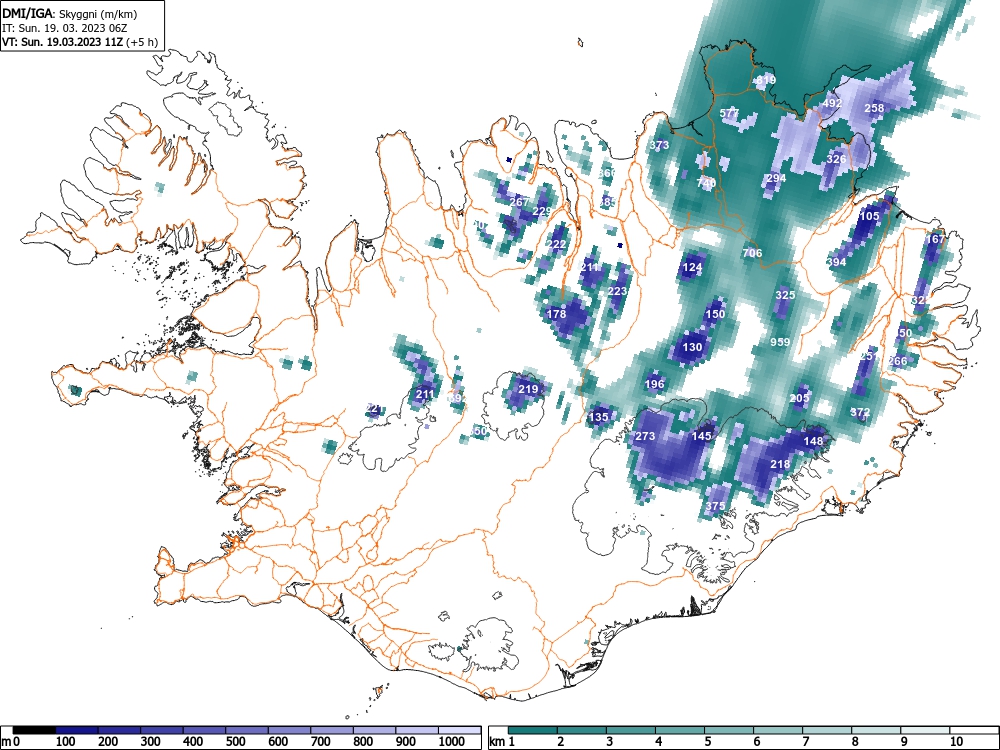Click the 258 visibility value

(874, 108)
